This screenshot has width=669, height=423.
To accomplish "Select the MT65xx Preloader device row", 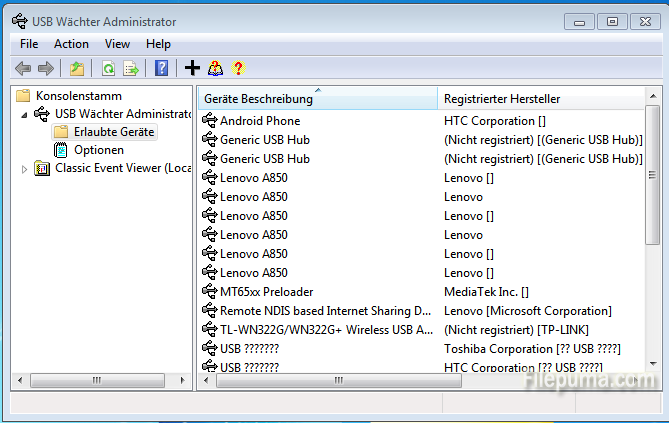I will coord(266,292).
